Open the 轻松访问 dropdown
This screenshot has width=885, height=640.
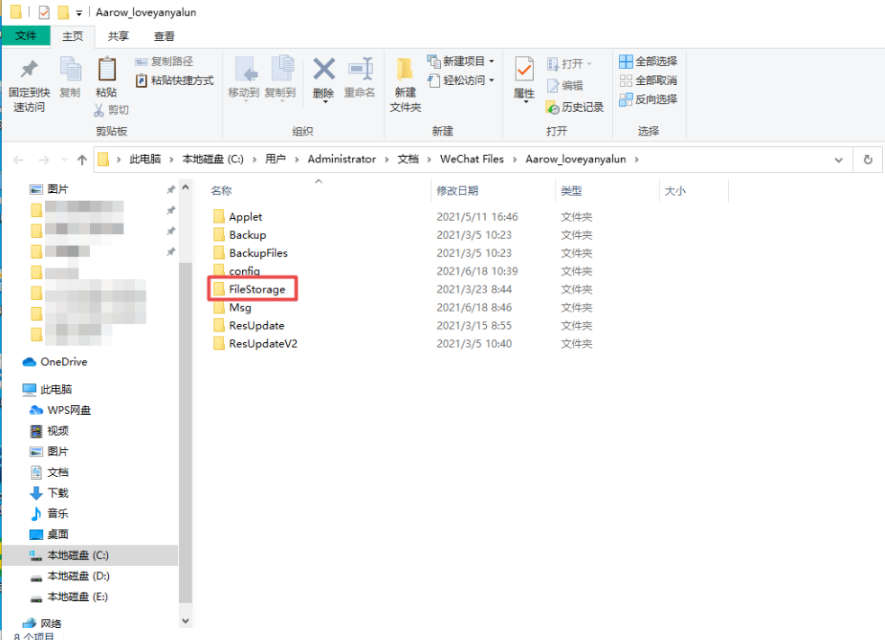(x=461, y=80)
